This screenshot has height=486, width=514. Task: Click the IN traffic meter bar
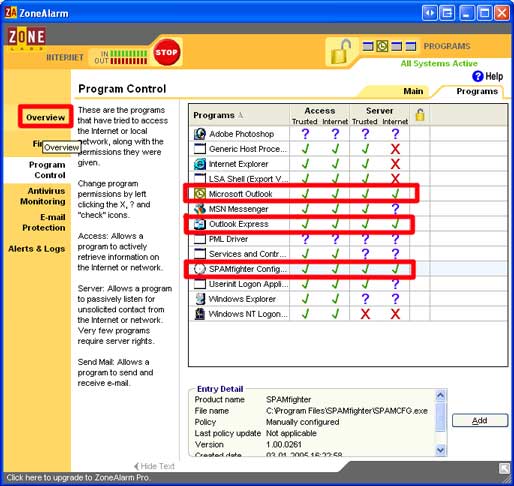click(128, 54)
